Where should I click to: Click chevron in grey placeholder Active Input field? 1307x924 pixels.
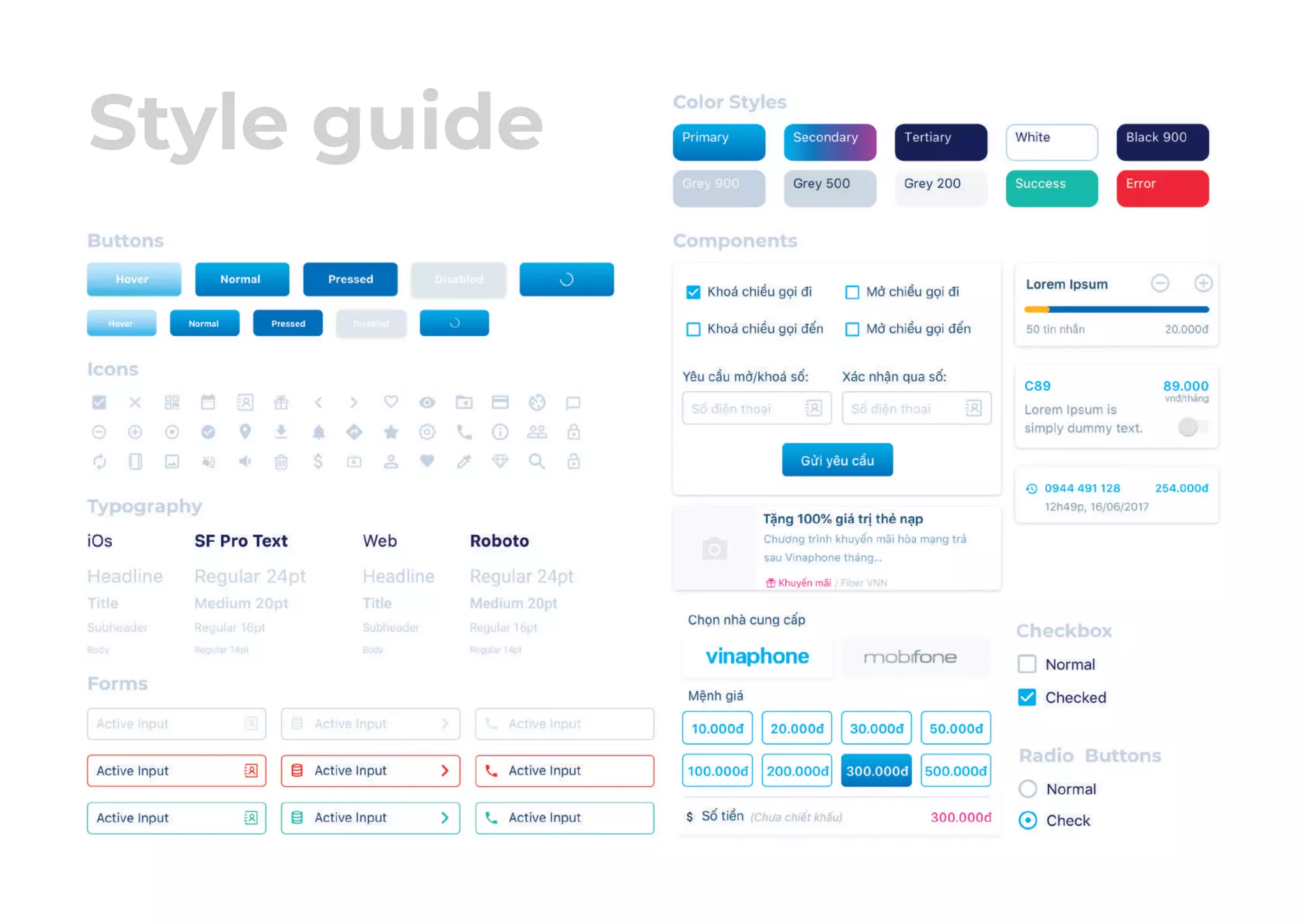pos(445,724)
